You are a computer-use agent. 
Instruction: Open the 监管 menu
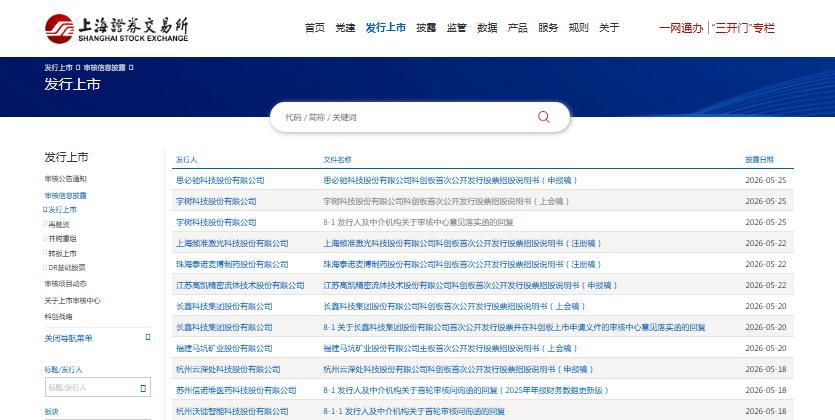[456, 28]
